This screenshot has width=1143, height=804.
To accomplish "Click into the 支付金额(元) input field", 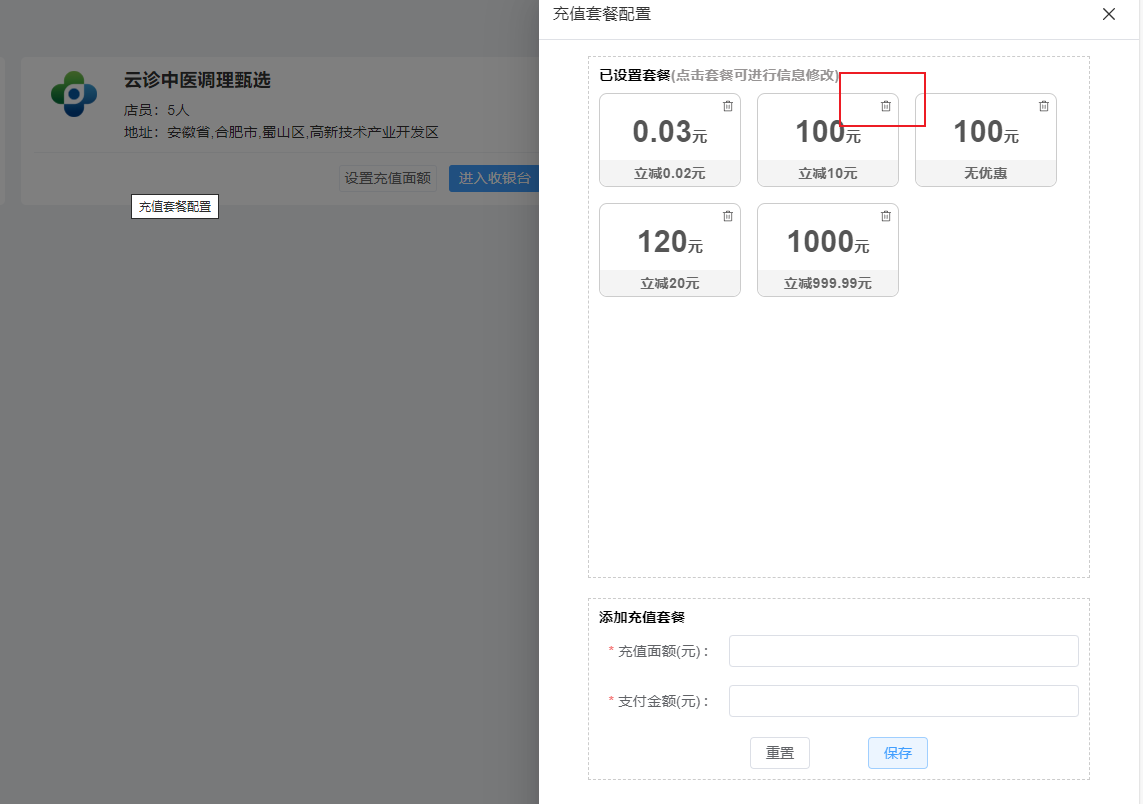I will pyautogui.click(x=903, y=701).
